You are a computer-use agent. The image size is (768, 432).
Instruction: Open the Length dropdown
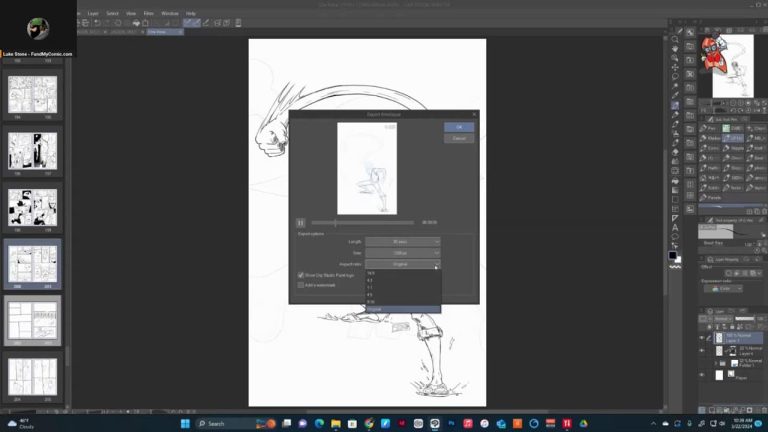coord(402,242)
